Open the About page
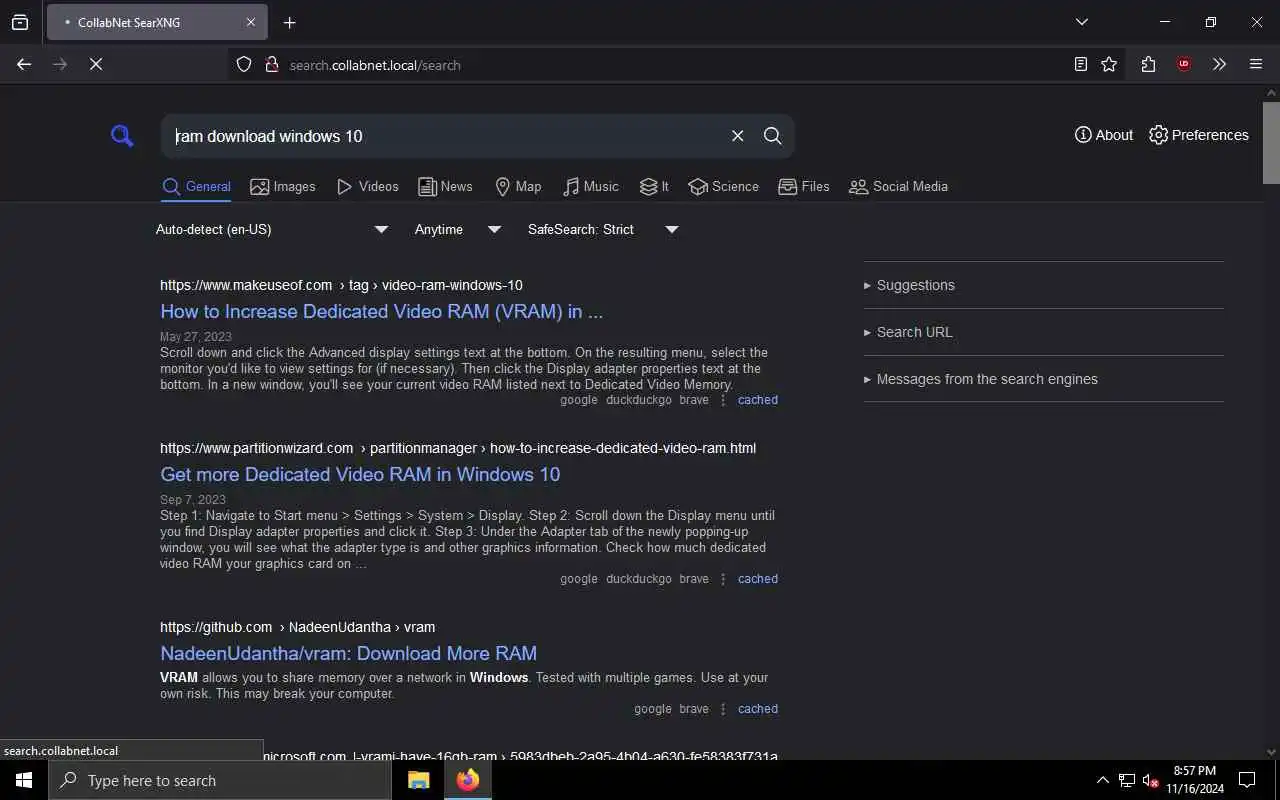This screenshot has width=1280, height=800. click(x=1104, y=135)
